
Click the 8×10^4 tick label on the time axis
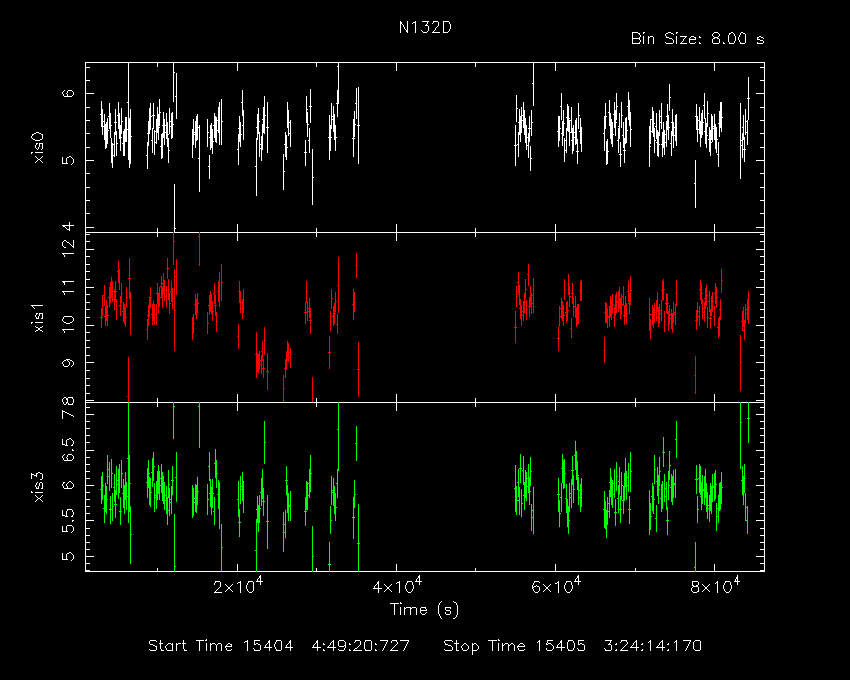pyautogui.click(x=714, y=586)
